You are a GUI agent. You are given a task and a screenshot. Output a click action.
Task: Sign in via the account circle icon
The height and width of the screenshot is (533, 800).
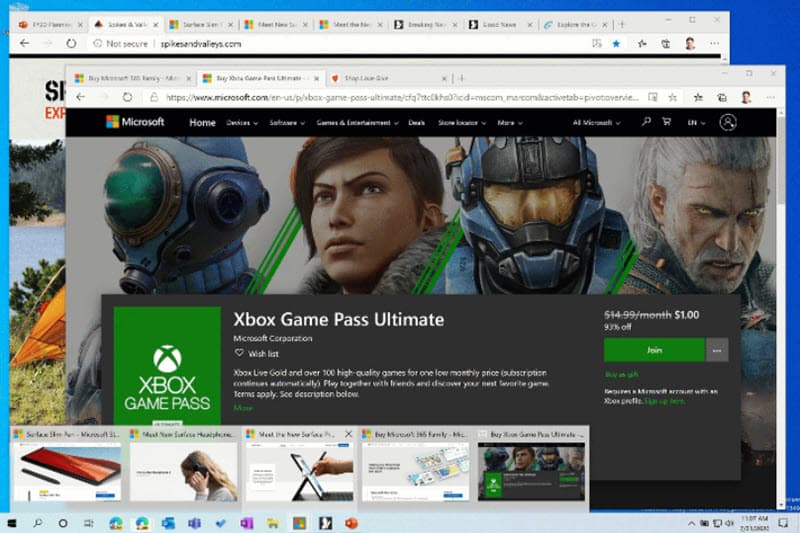coord(728,122)
